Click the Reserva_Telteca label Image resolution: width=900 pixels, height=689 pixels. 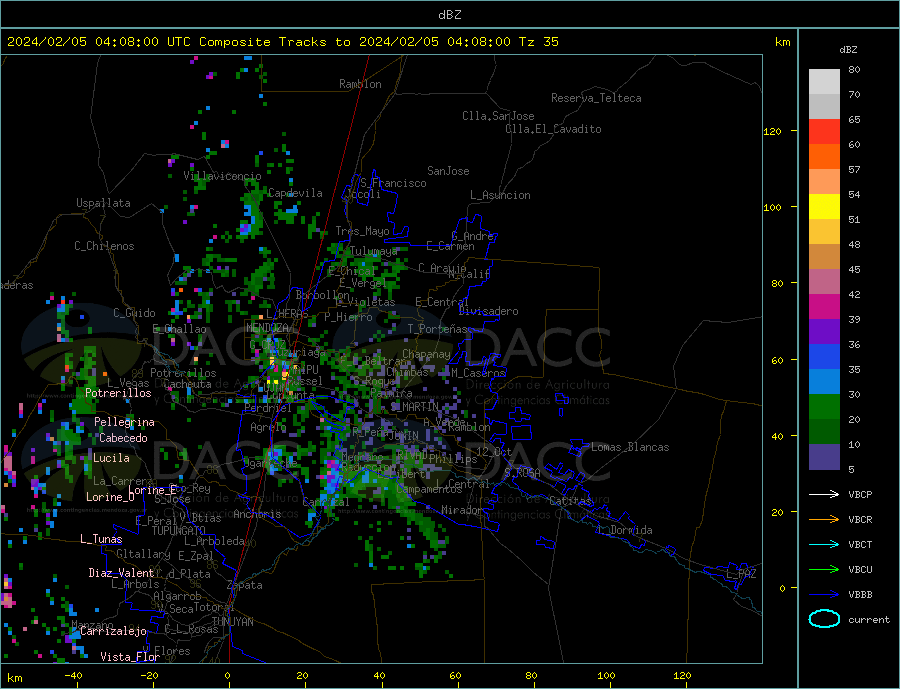[x=596, y=98]
